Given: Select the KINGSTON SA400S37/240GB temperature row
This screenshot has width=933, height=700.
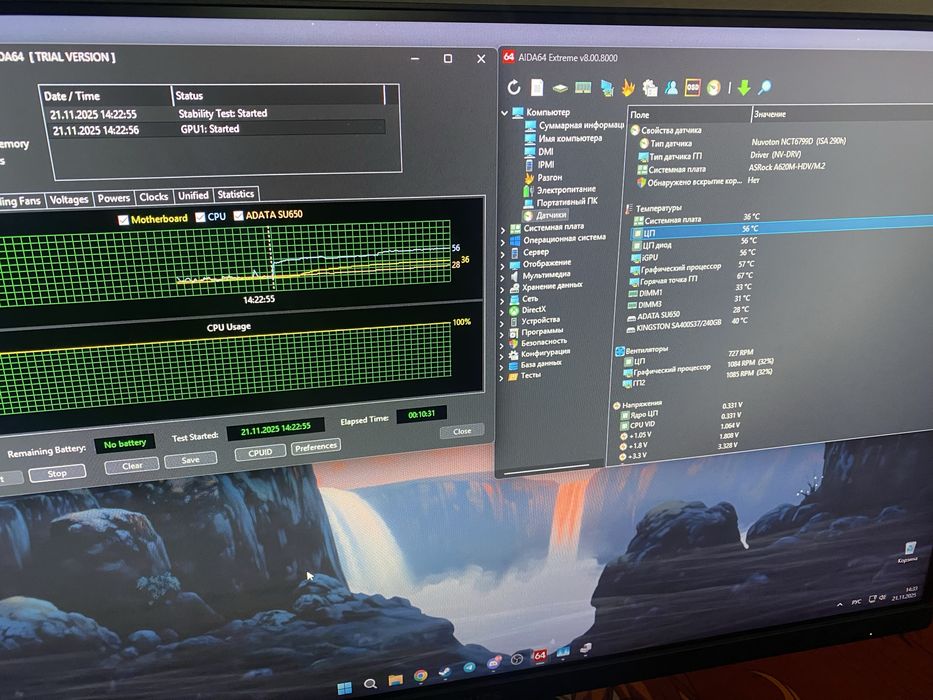Looking at the screenshot, I should pyautogui.click(x=687, y=324).
